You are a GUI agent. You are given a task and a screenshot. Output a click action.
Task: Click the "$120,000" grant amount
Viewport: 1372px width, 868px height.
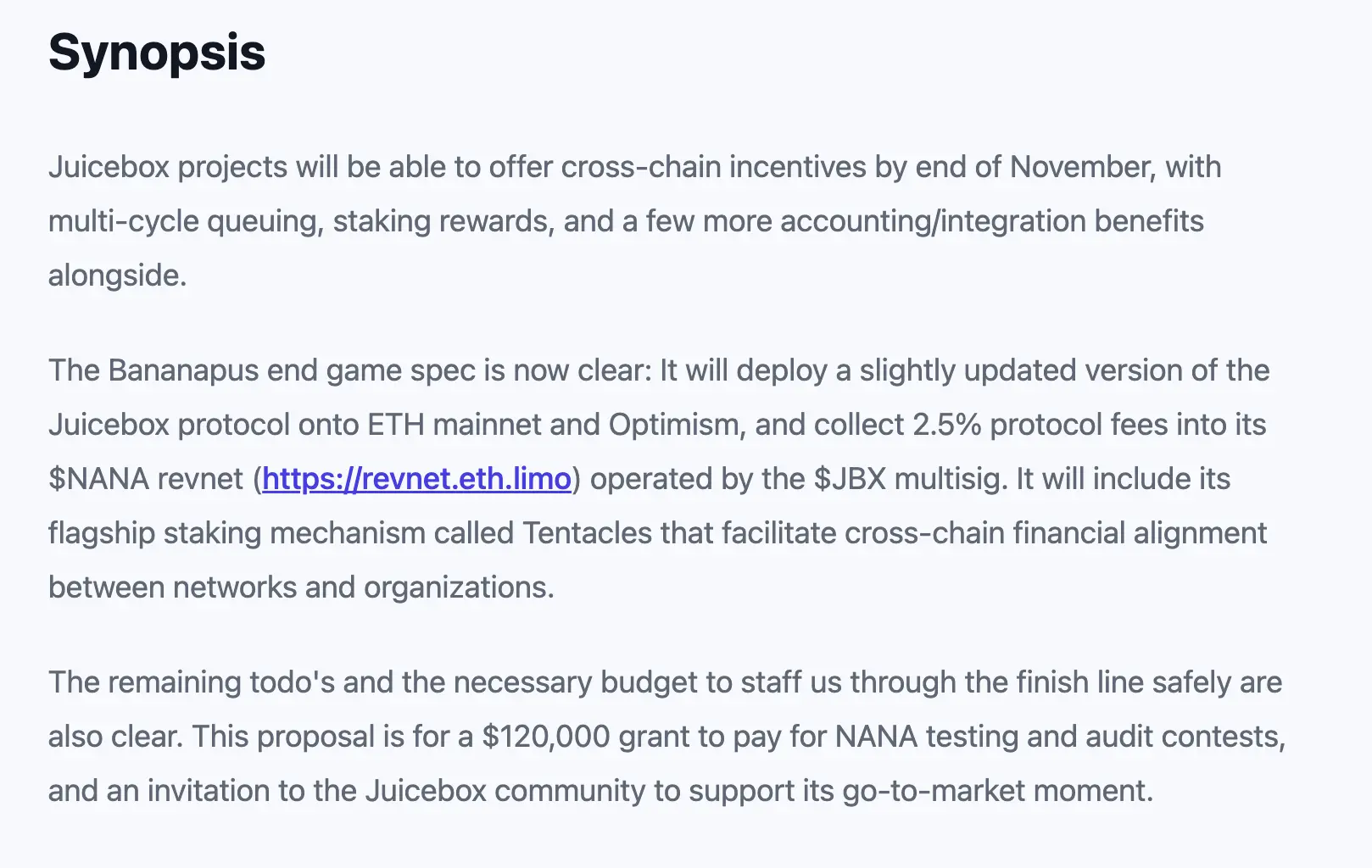(x=546, y=737)
